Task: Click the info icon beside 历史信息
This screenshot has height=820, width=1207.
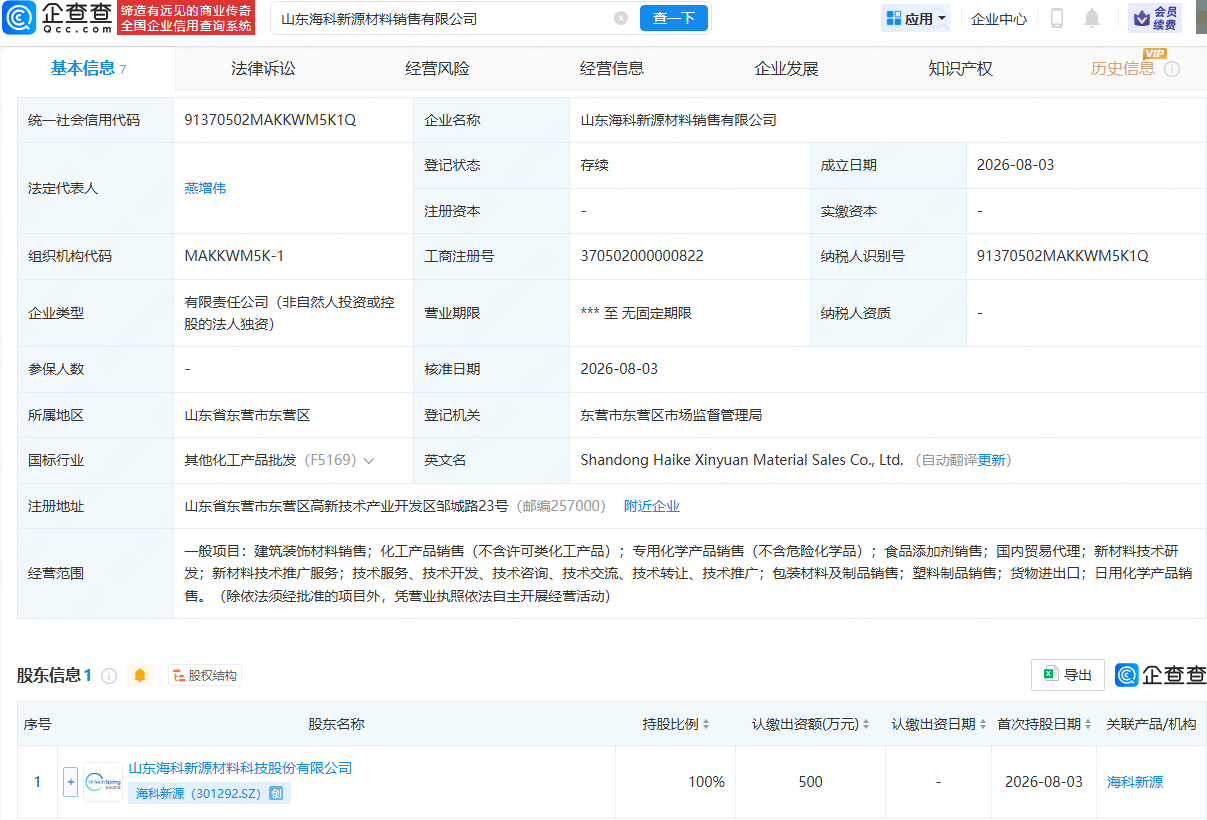Action: (1172, 69)
